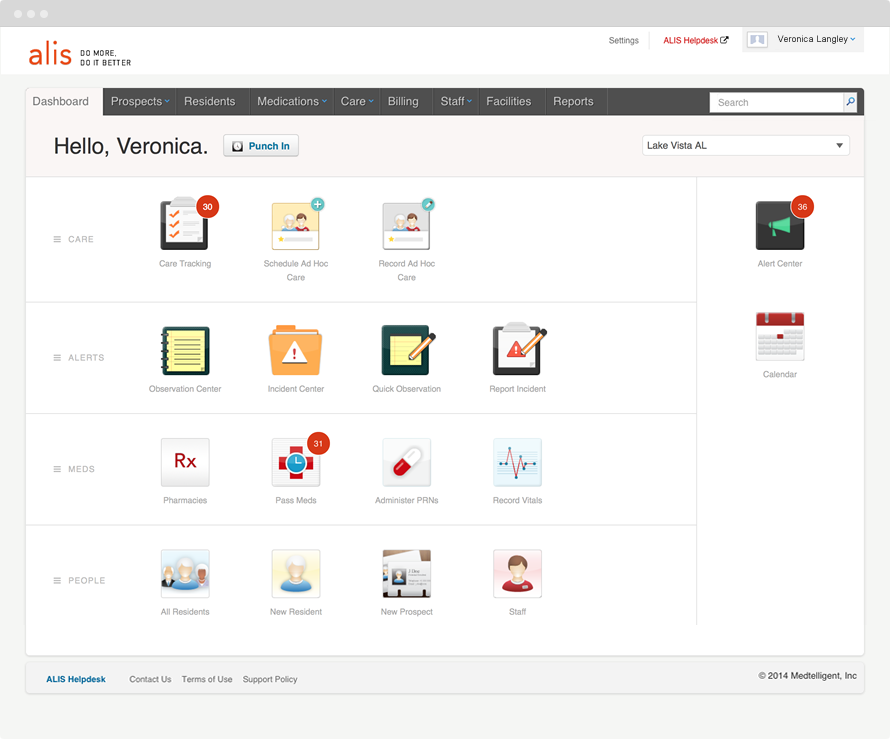Viewport: 890px width, 739px height.
Task: Open the Incident Center folder icon
Action: tap(295, 350)
